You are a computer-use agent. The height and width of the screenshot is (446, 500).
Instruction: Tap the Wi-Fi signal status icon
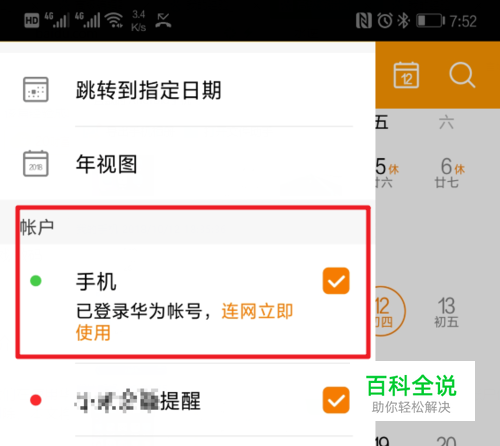click(x=114, y=20)
